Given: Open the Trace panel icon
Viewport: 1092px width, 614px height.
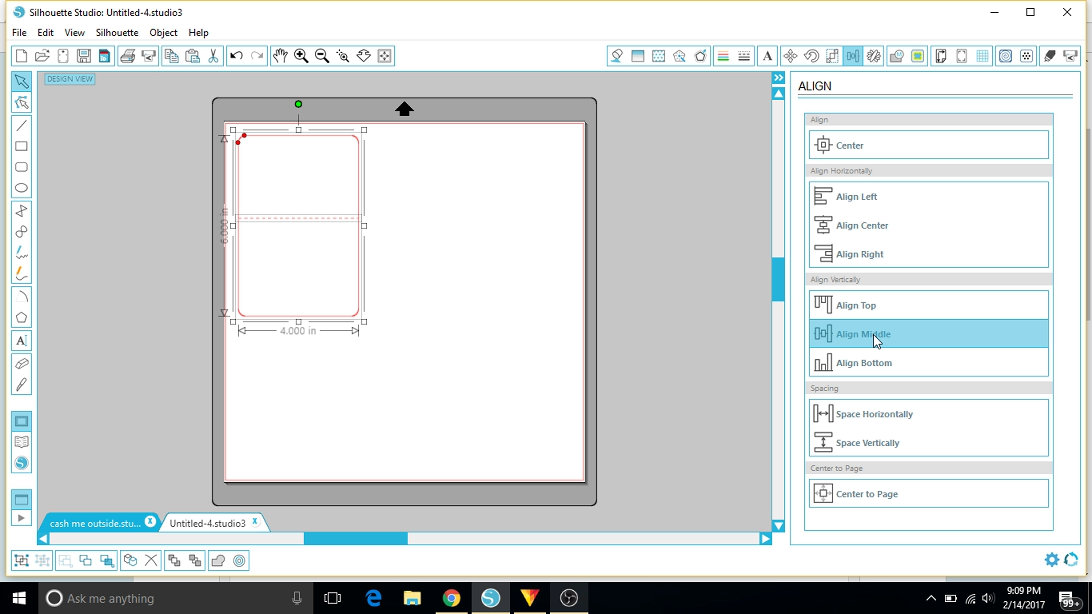Looking at the screenshot, I should coord(917,56).
